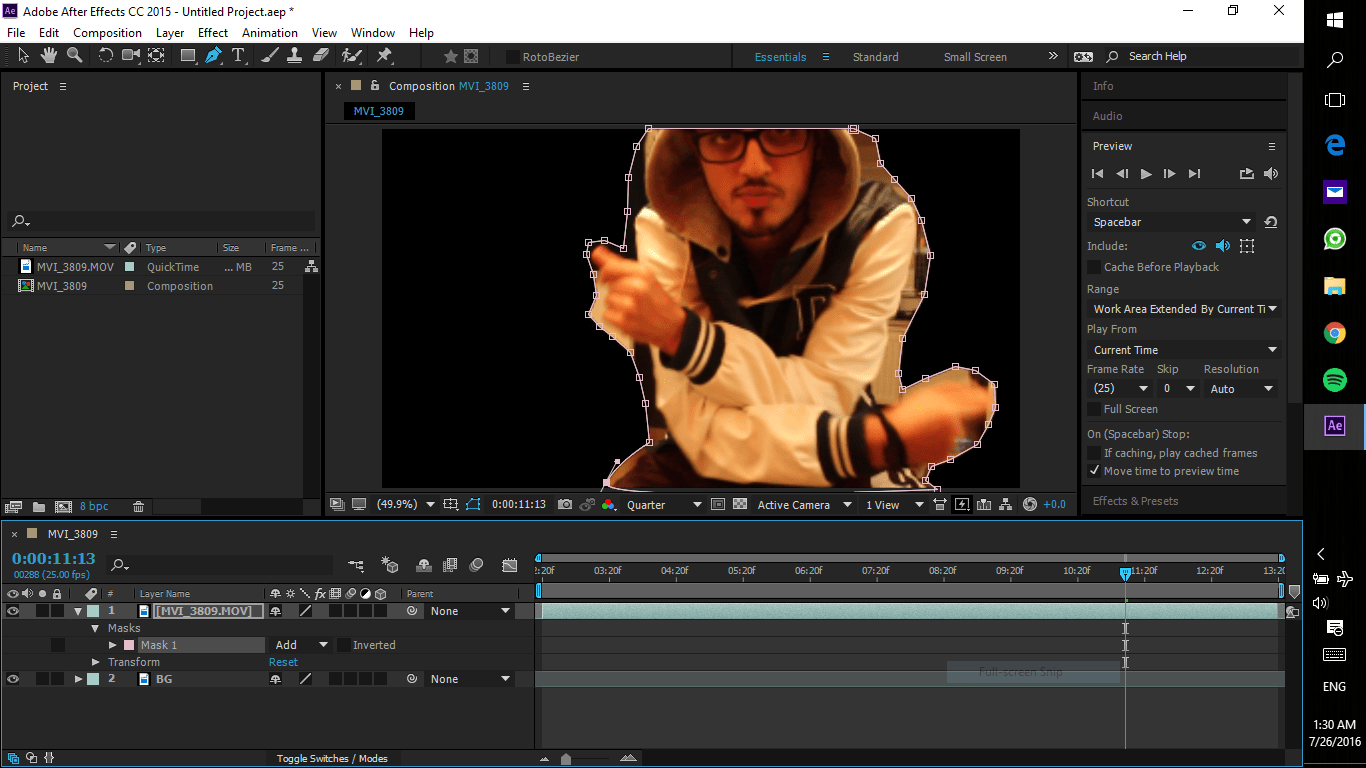Select the Pen tool

click(212, 56)
